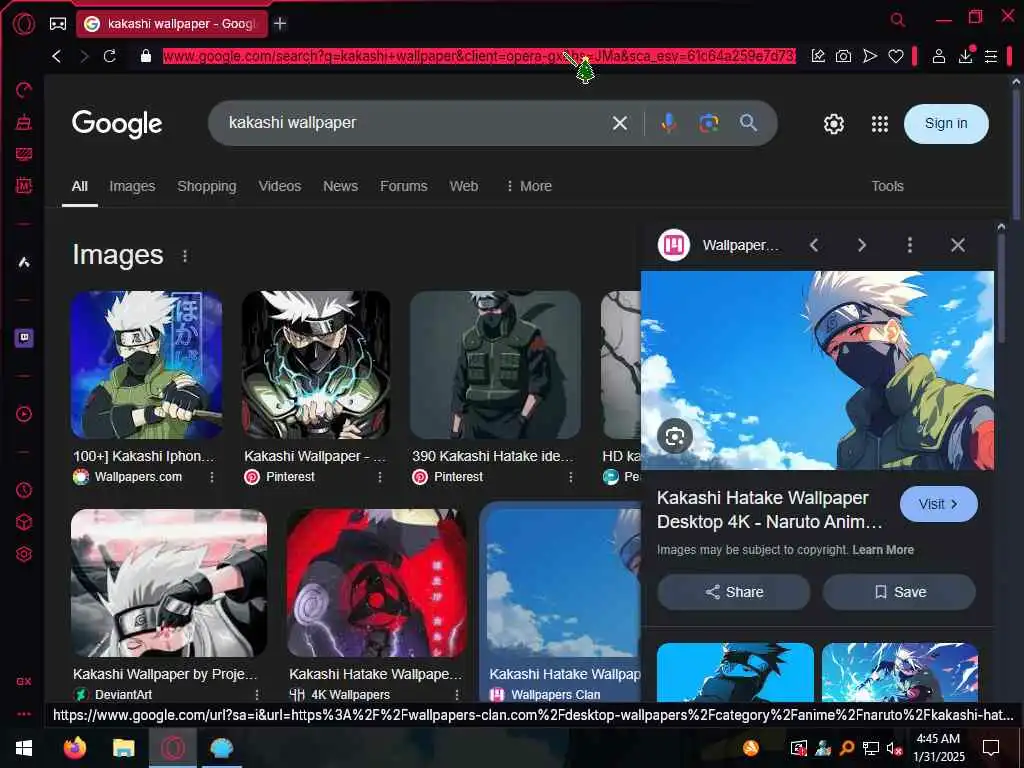Viewport: 1024px width, 768px height.
Task: Open GX Control speedometer sidebar icon
Action: 24,90
